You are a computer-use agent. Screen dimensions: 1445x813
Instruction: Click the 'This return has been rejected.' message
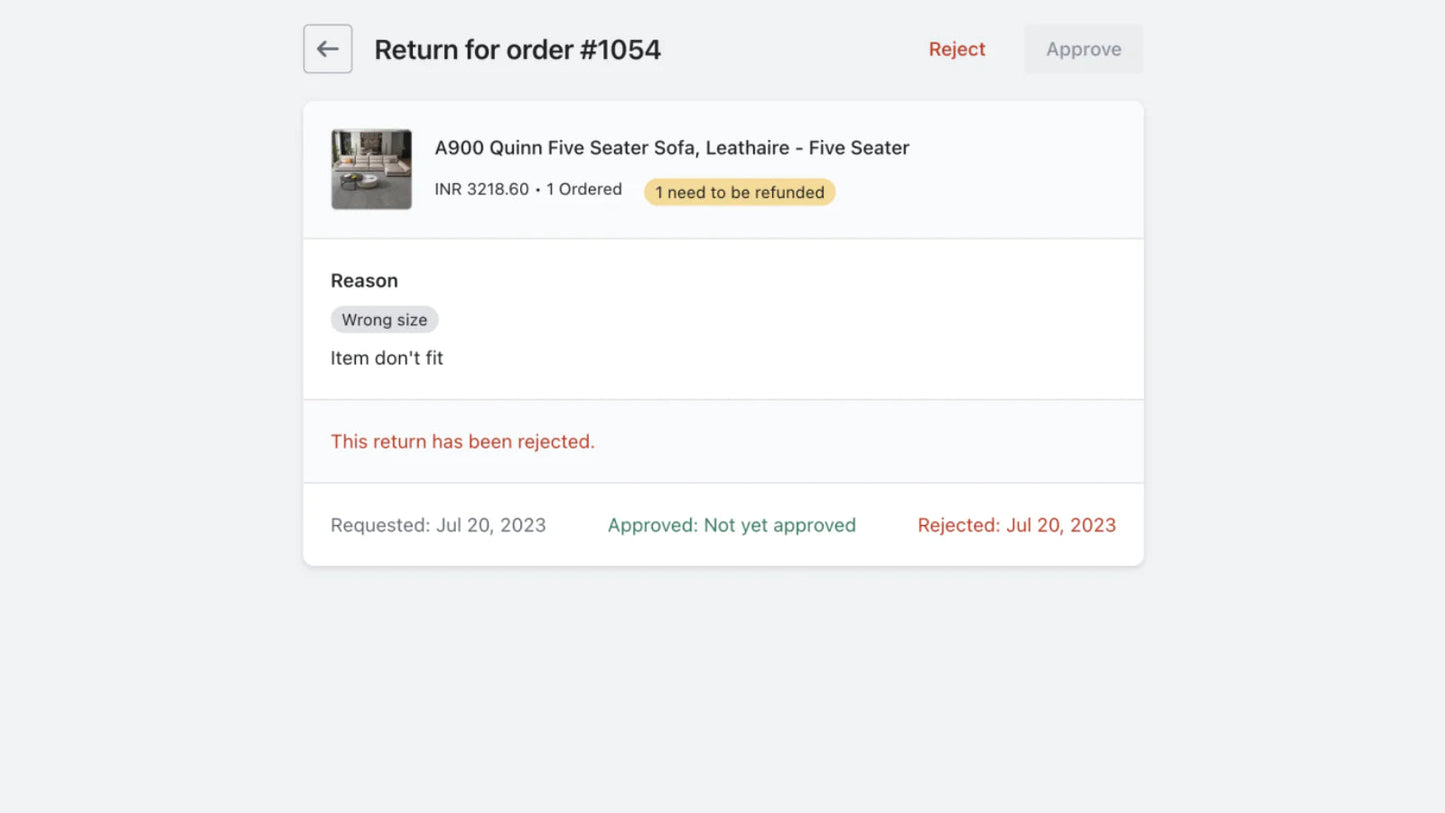[462, 442]
